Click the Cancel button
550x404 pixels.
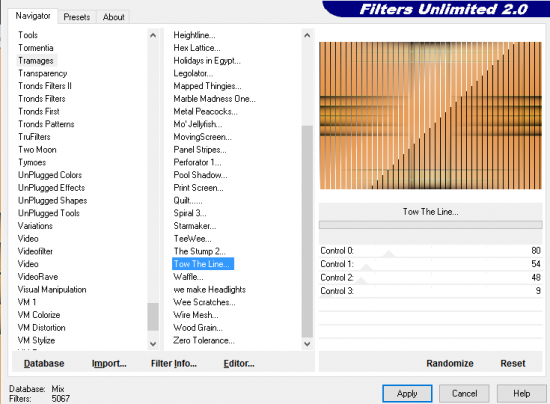pos(464,393)
